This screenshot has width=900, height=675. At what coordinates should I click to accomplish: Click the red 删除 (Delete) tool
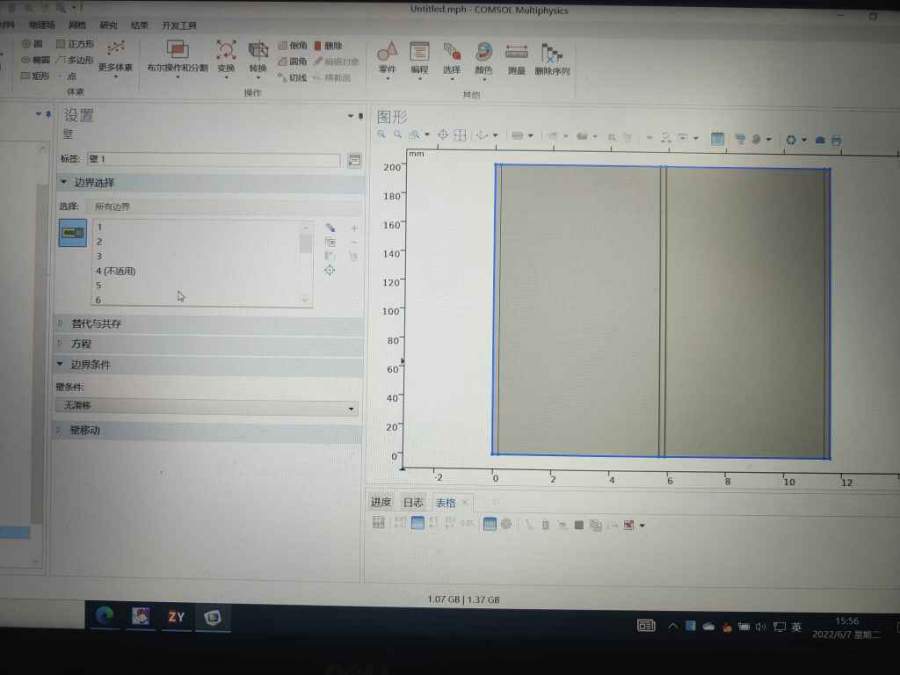[328, 45]
